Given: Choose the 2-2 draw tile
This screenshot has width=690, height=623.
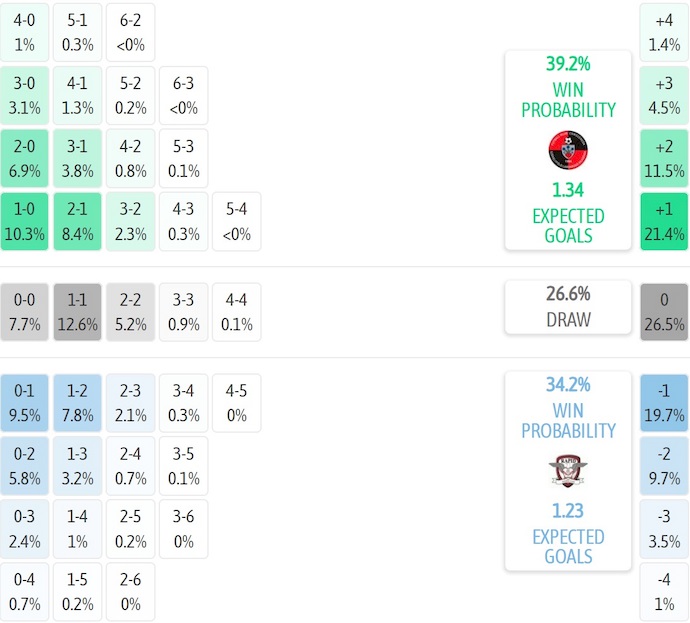Looking at the screenshot, I should [x=130, y=311].
